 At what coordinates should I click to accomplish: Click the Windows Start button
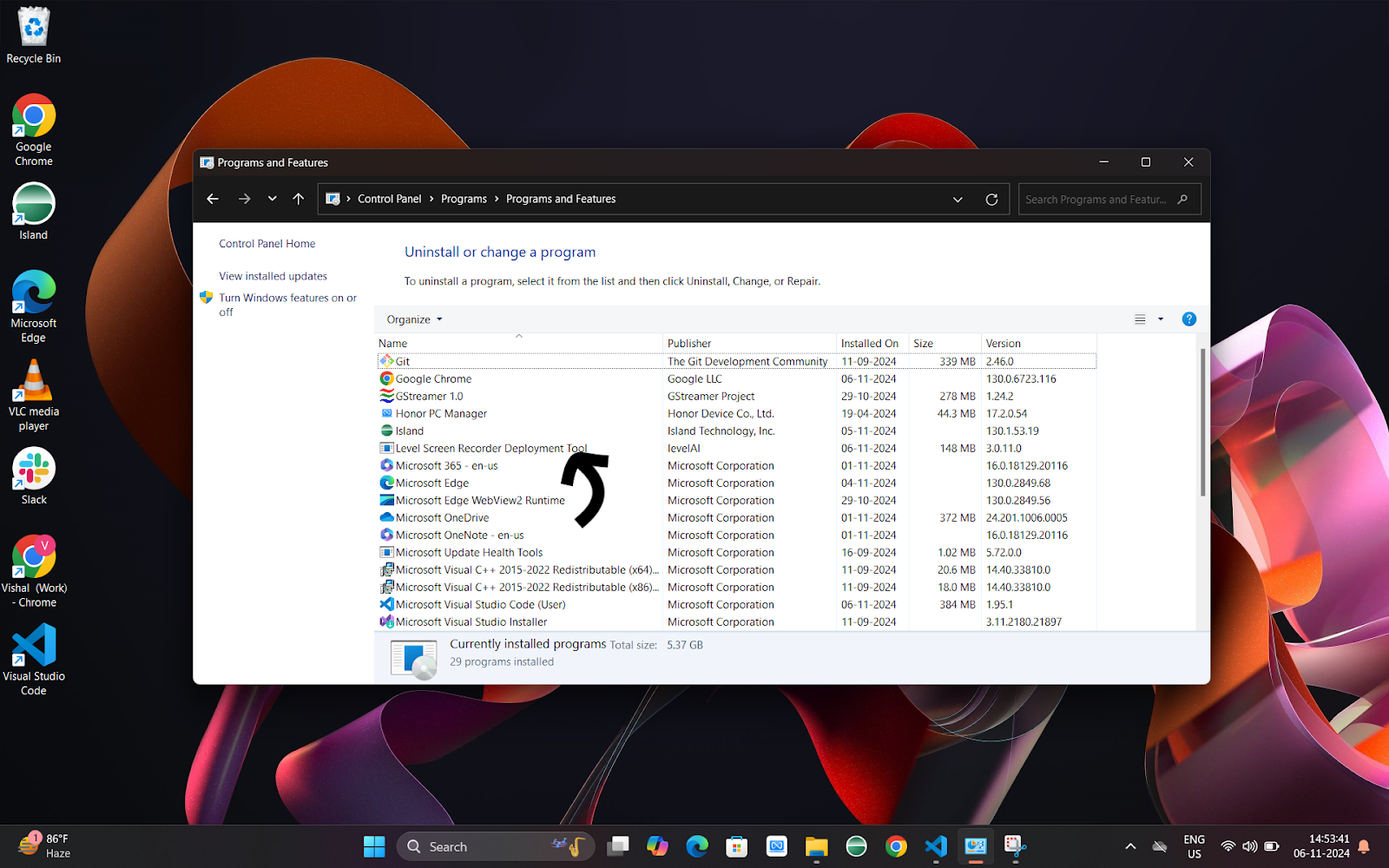click(374, 846)
